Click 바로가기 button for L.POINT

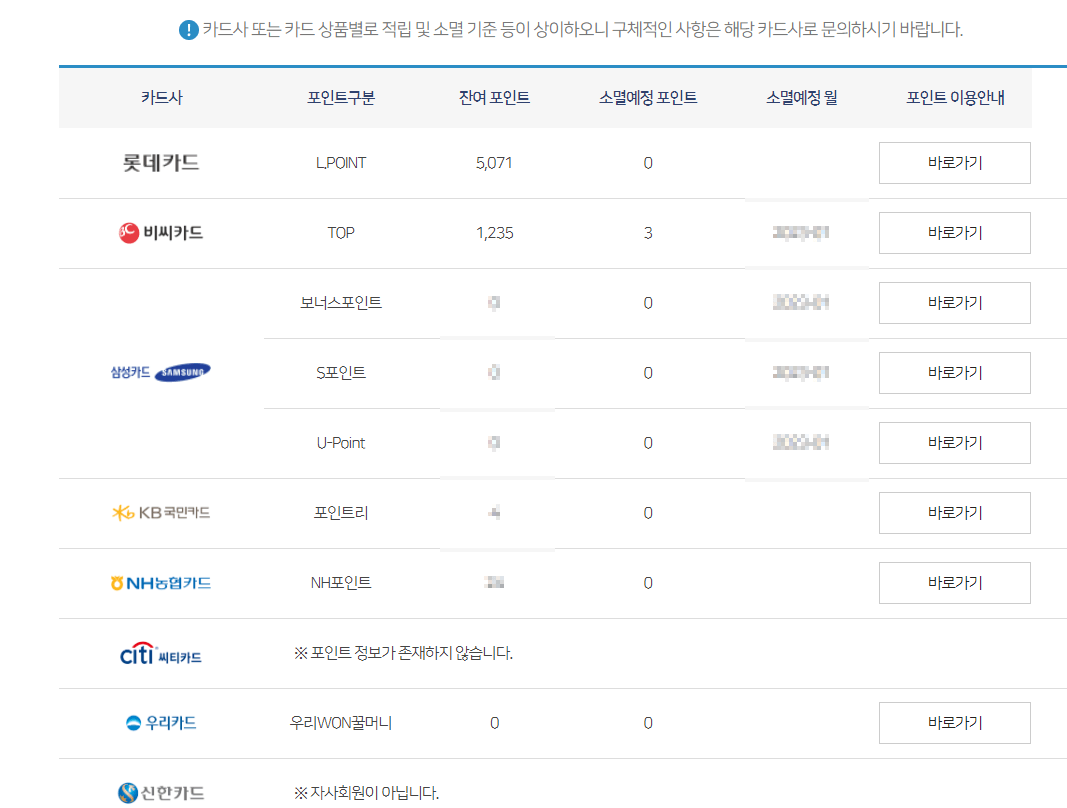click(953, 162)
